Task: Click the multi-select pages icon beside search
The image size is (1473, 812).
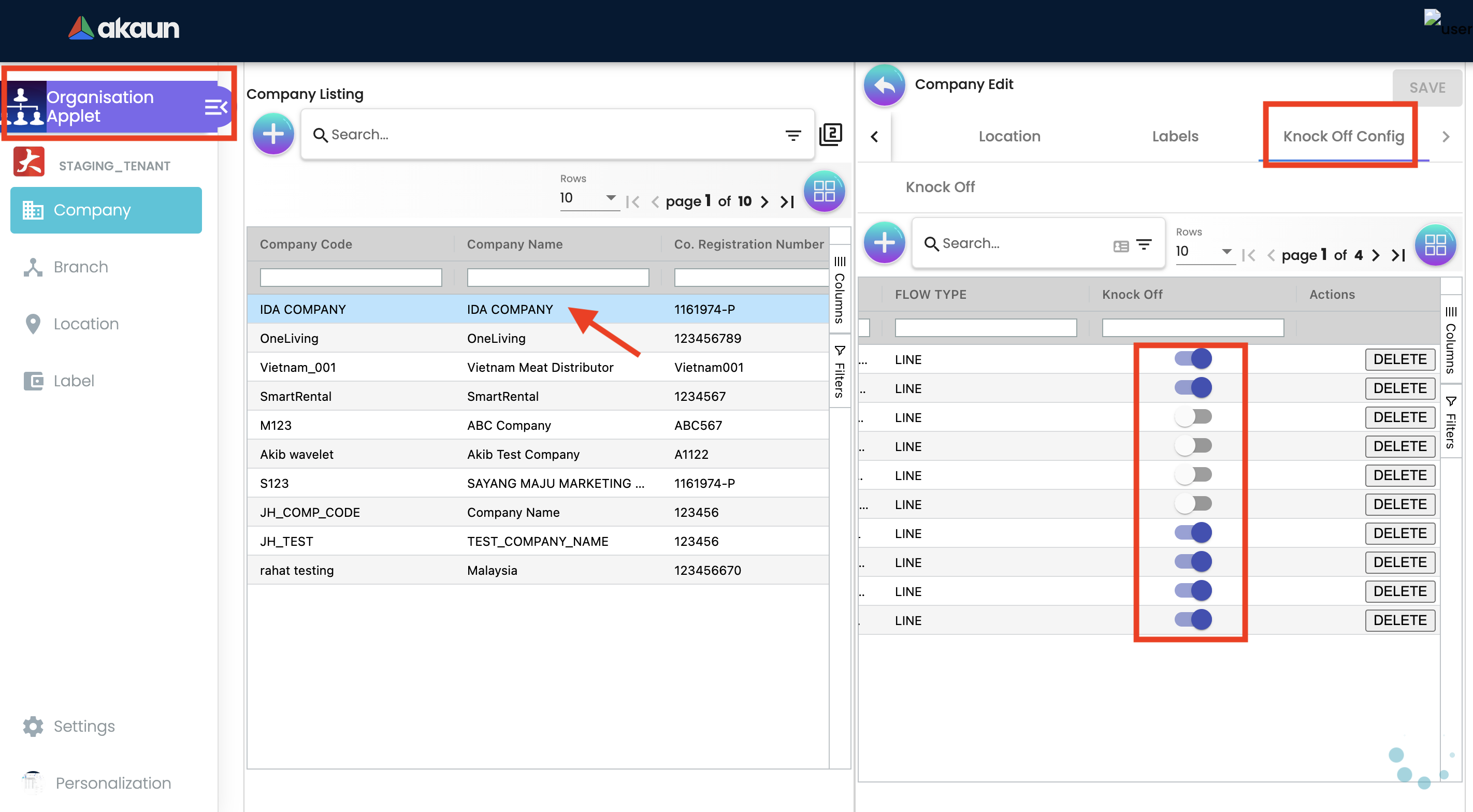Action: (x=830, y=135)
